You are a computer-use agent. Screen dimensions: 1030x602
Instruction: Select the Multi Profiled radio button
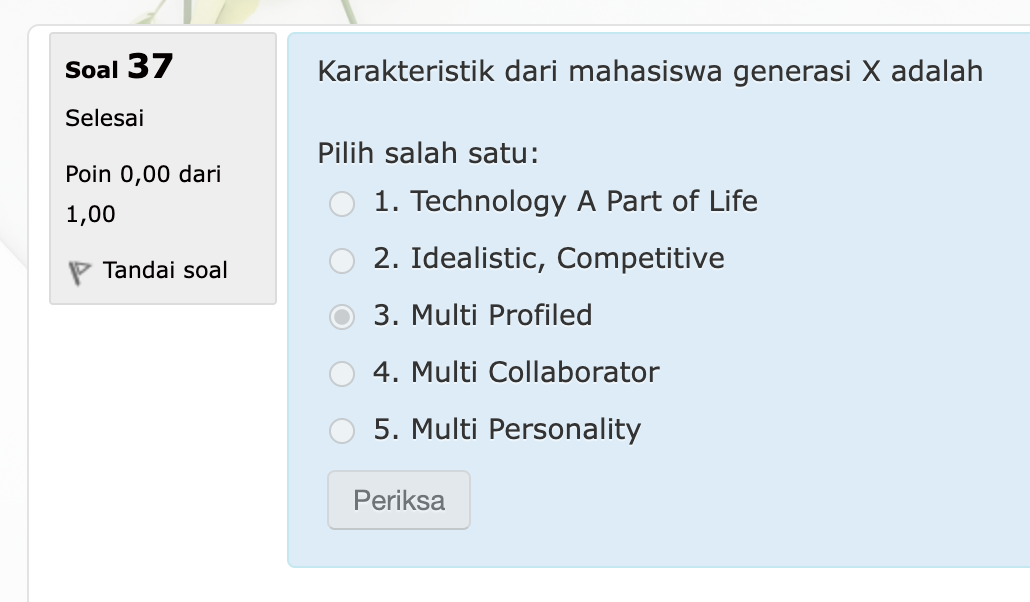click(x=342, y=317)
